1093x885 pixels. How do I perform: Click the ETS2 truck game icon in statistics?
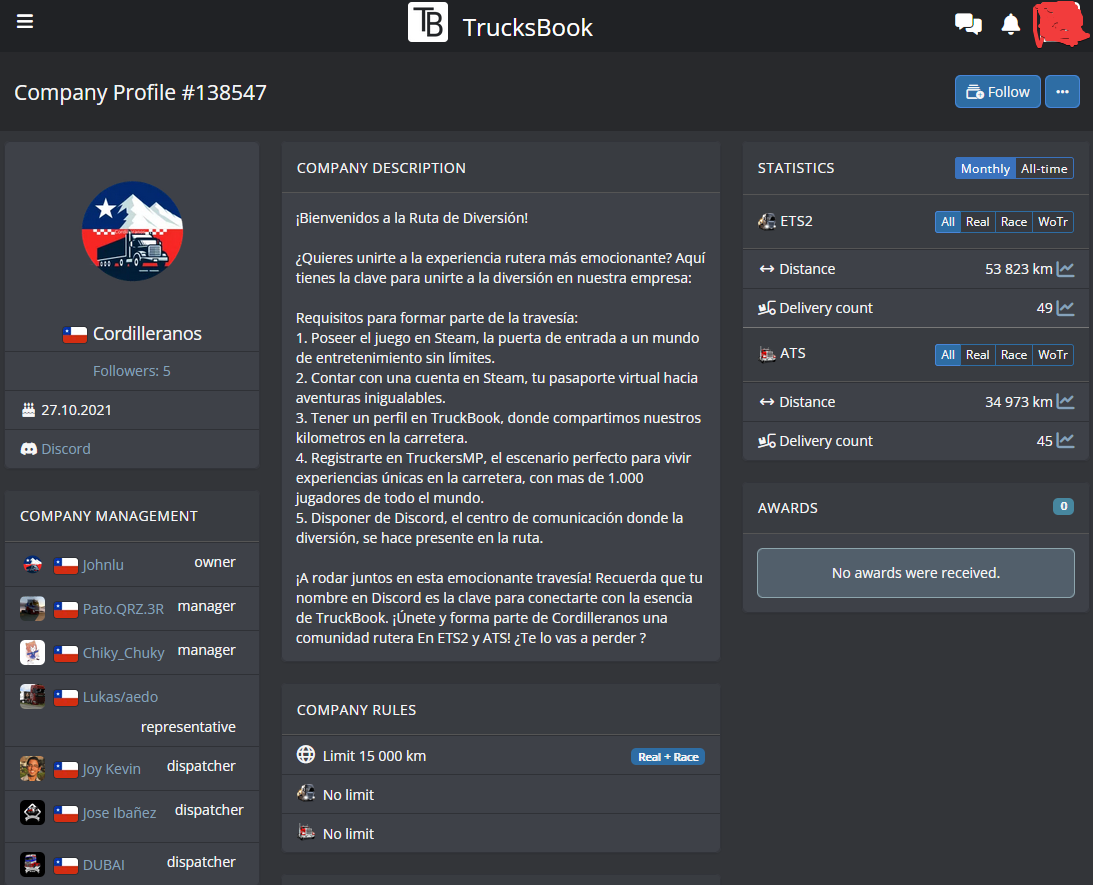coord(767,222)
